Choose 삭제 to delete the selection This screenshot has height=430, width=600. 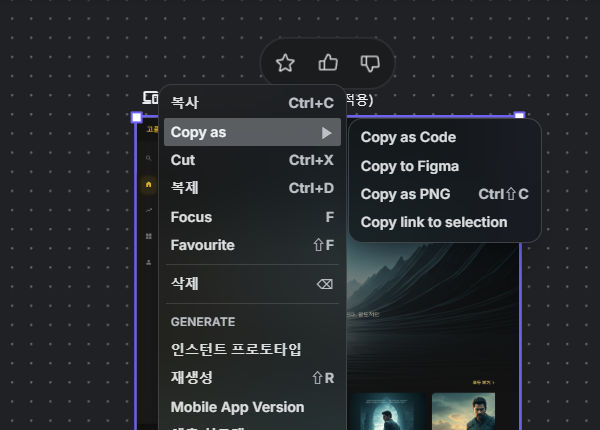point(252,284)
